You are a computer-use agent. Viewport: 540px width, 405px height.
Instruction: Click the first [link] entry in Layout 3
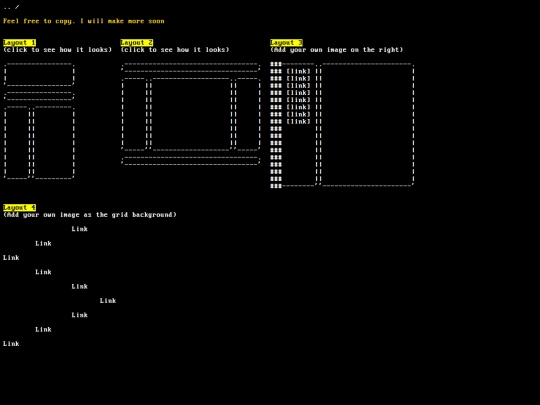pyautogui.click(x=299, y=71)
